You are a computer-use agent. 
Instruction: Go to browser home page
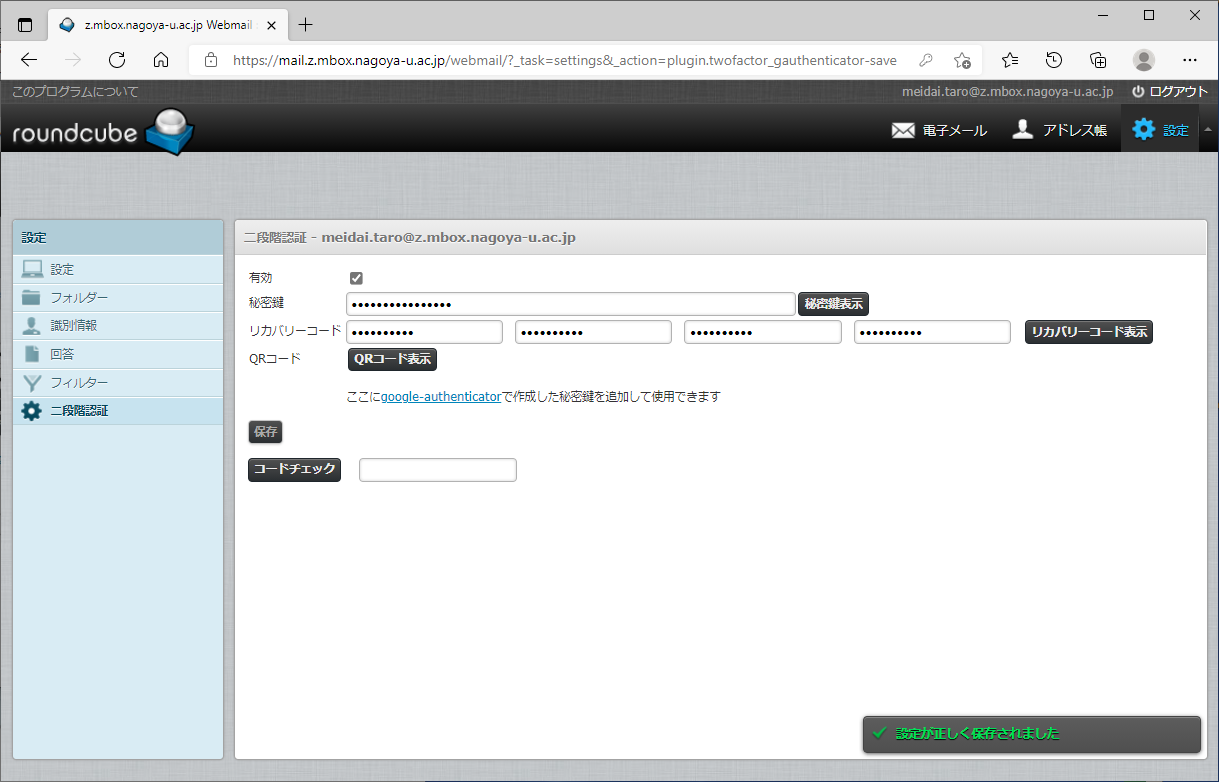(x=161, y=59)
